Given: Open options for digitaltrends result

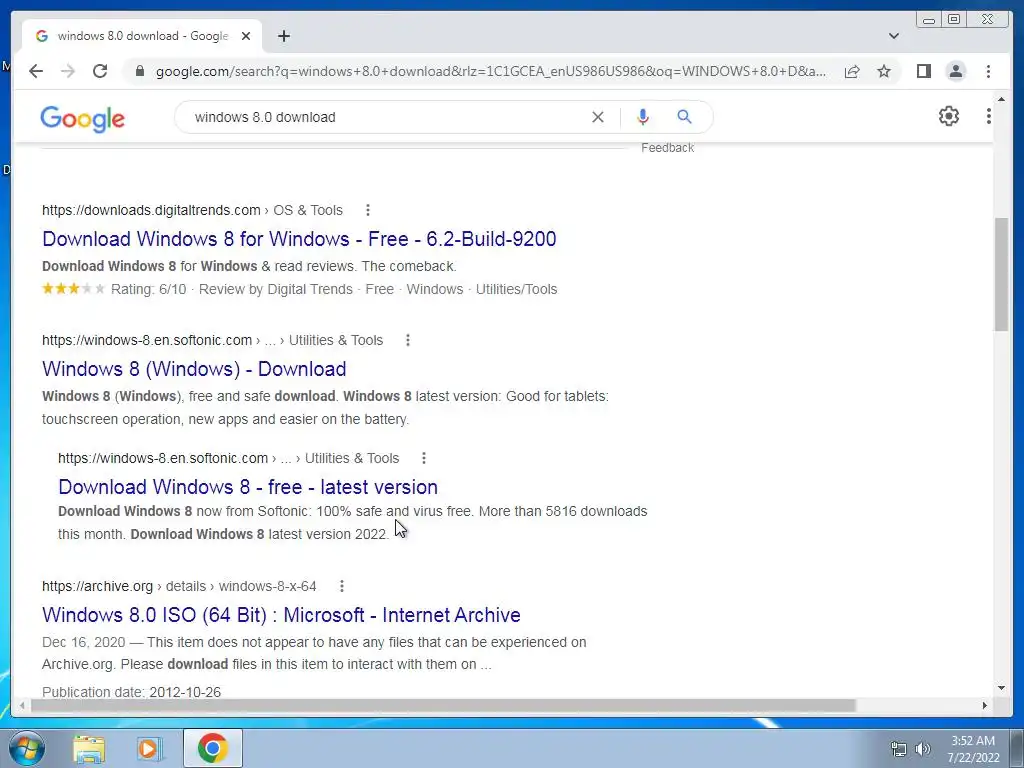Looking at the screenshot, I should pyautogui.click(x=368, y=210).
